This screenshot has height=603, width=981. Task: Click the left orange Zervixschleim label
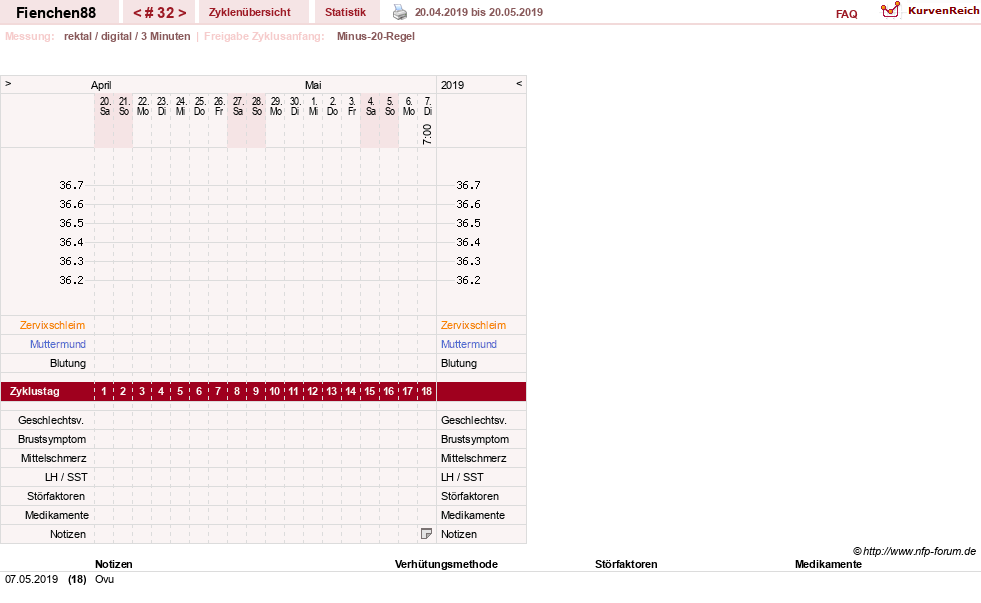pos(53,325)
